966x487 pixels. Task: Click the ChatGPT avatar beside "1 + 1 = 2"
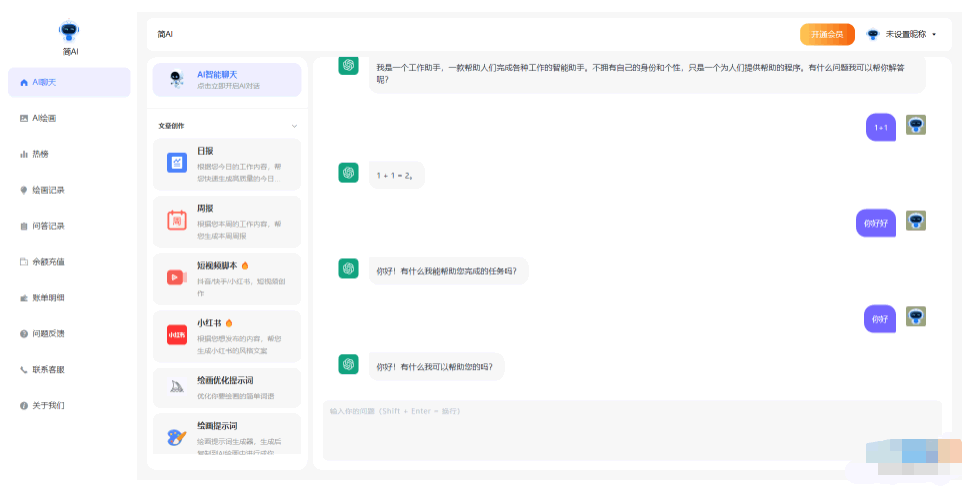pos(348,172)
